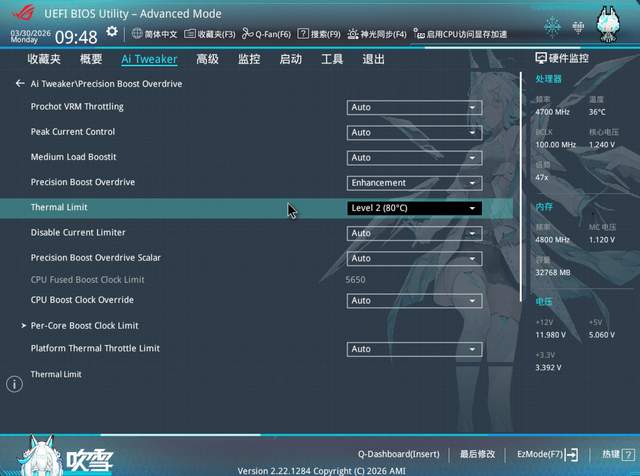Click 启用CPU访问显存加速 option
640x476 pixels.
[460, 34]
